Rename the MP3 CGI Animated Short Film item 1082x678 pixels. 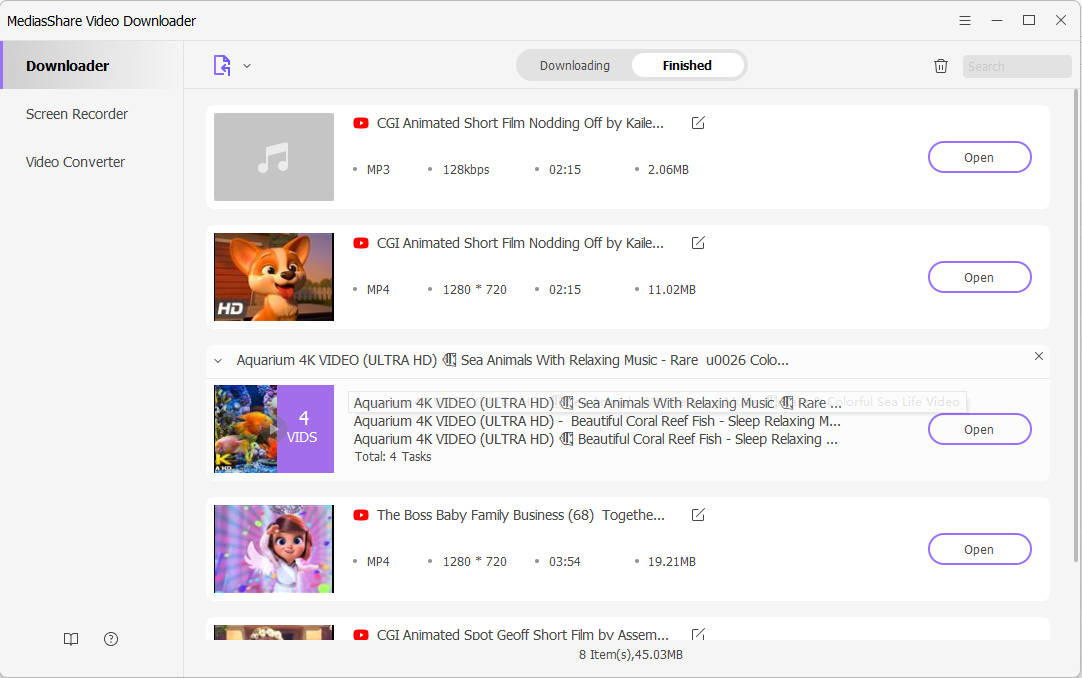pyautogui.click(x=698, y=123)
